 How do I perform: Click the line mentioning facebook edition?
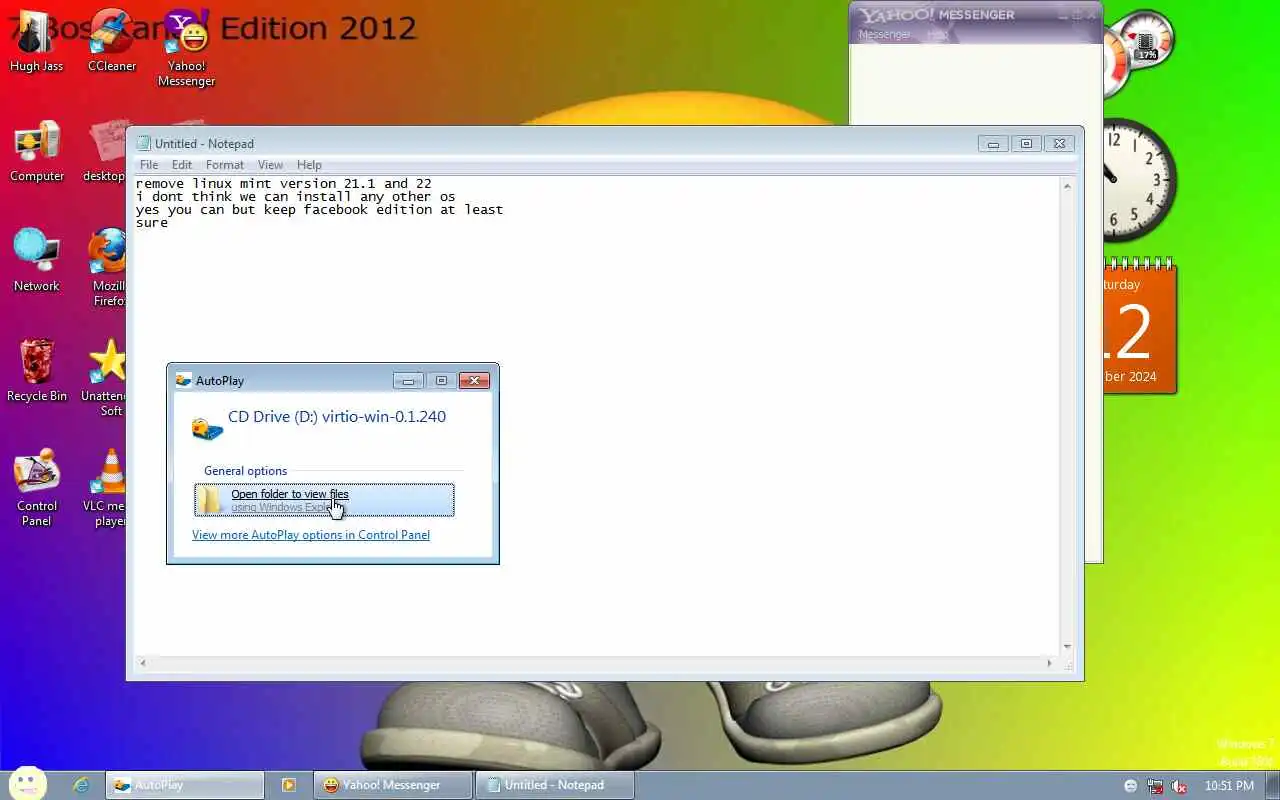(320, 210)
